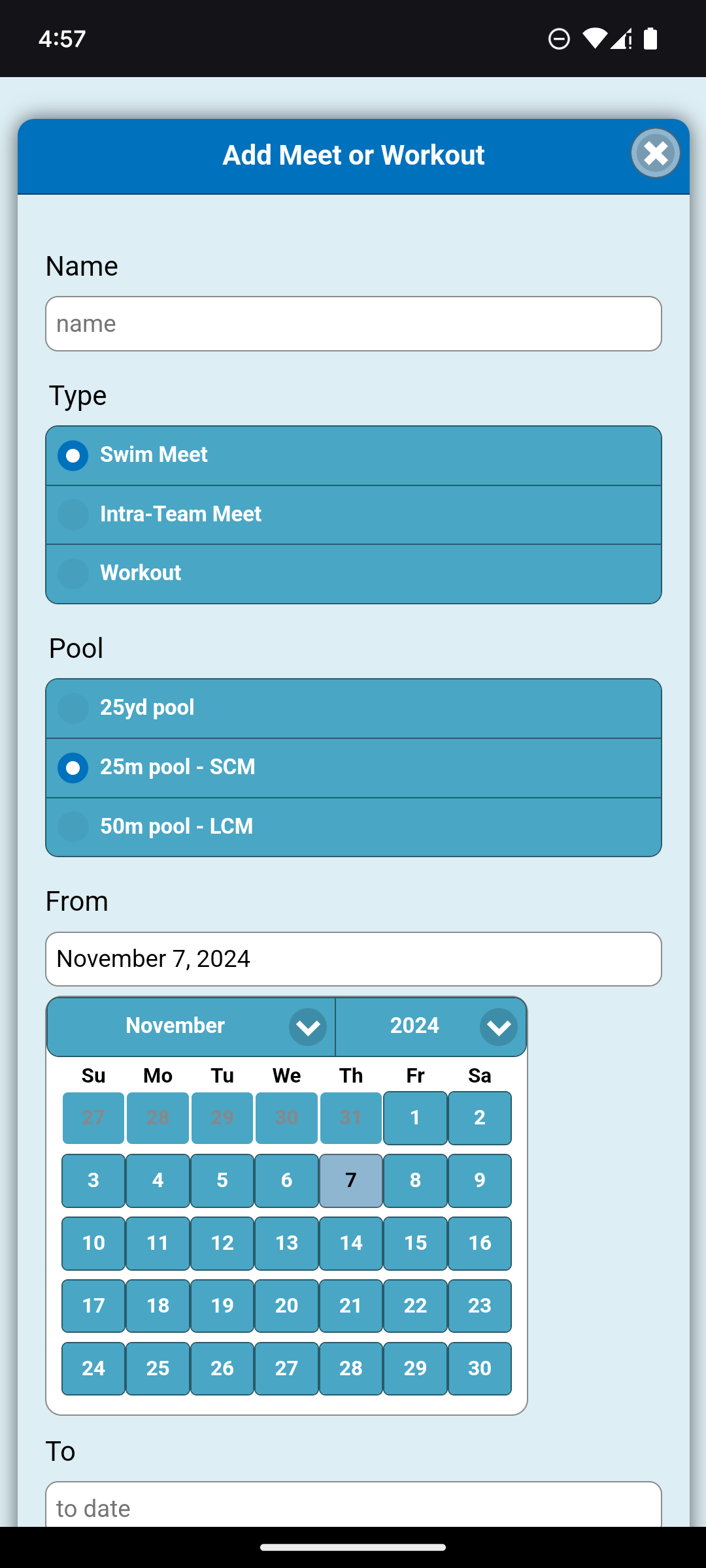The height and width of the screenshot is (1568, 706).
Task: Close the Add Meet or Workout dialog
Action: tap(655, 154)
